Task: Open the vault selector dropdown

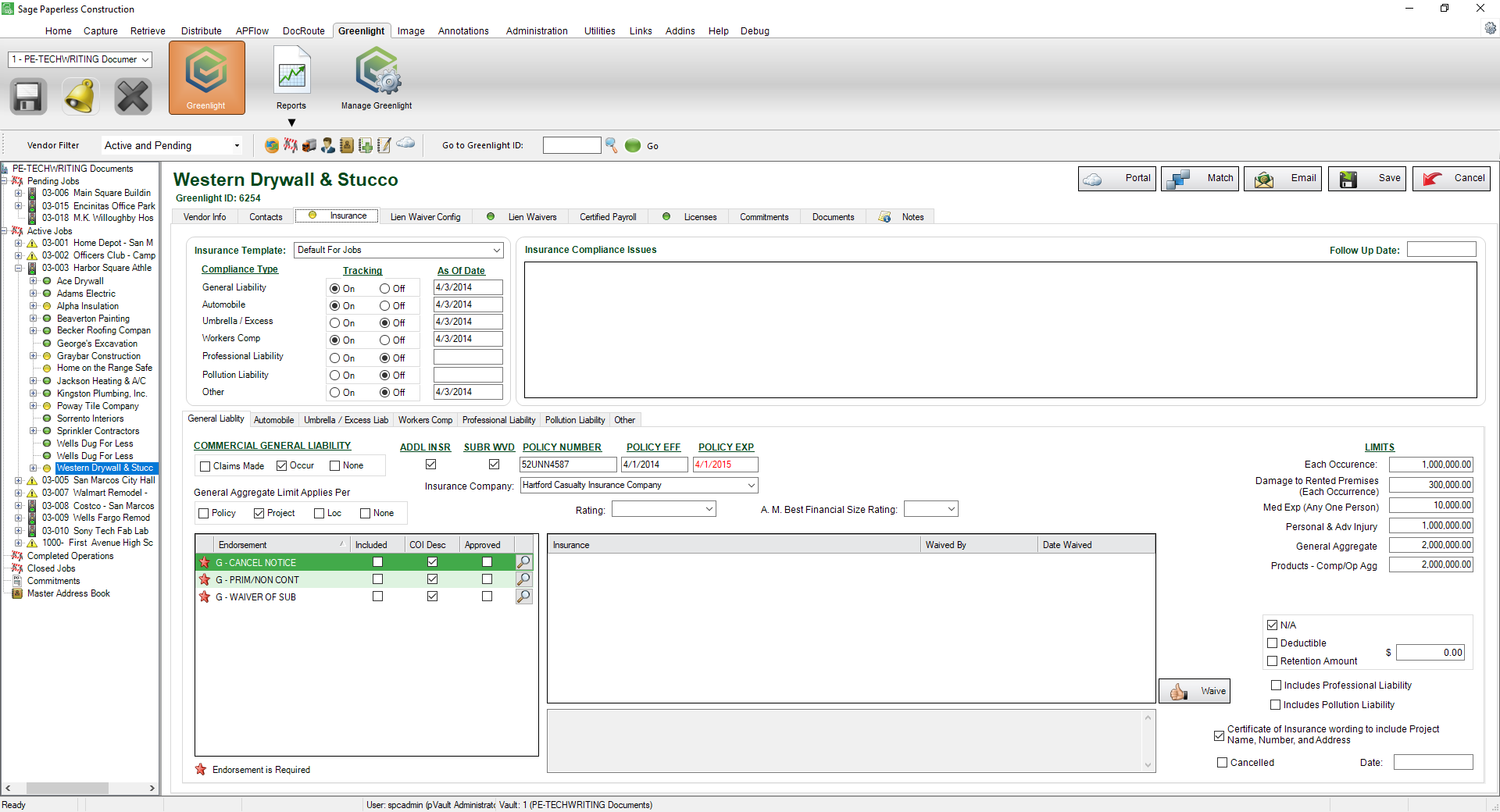Action: pyautogui.click(x=145, y=59)
